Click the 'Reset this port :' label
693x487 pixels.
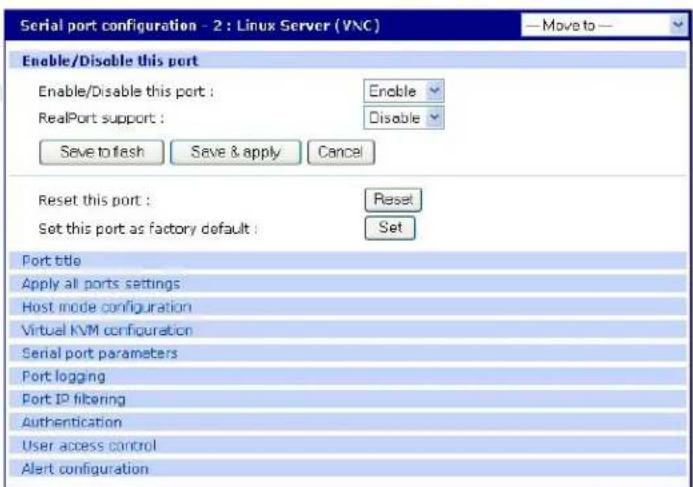[x=94, y=201]
